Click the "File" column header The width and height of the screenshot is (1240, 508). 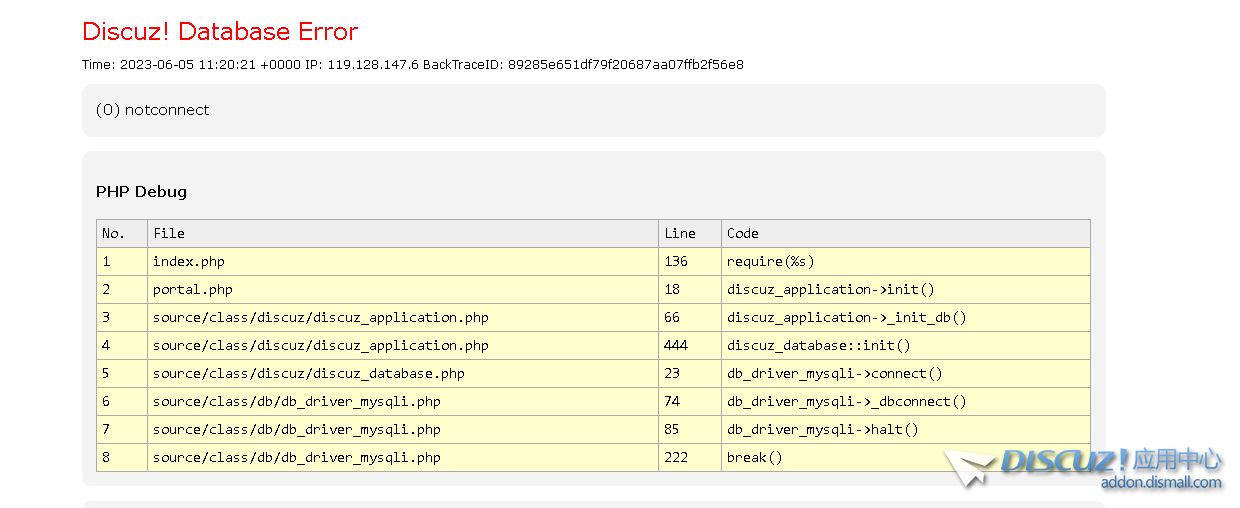click(x=169, y=234)
